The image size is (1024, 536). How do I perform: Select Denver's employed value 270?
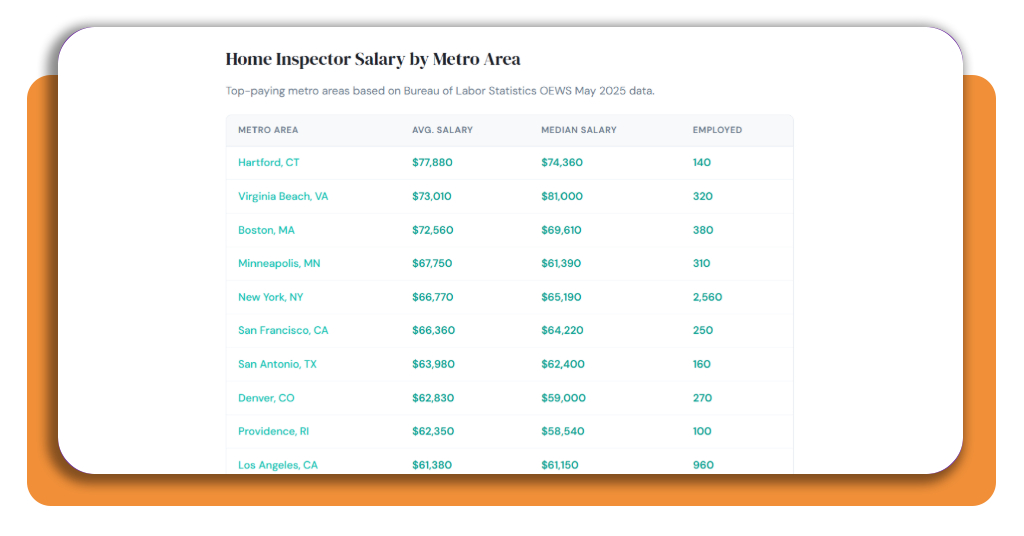pyautogui.click(x=702, y=398)
